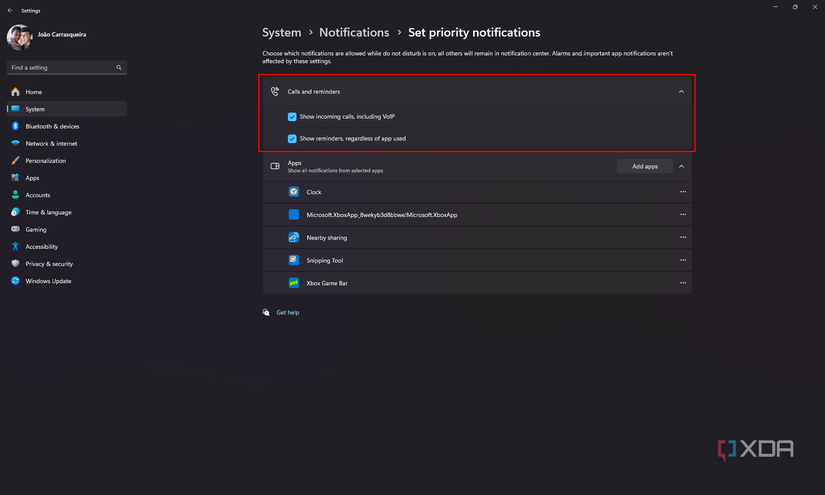
Task: Open the Get help link
Action: click(x=288, y=313)
